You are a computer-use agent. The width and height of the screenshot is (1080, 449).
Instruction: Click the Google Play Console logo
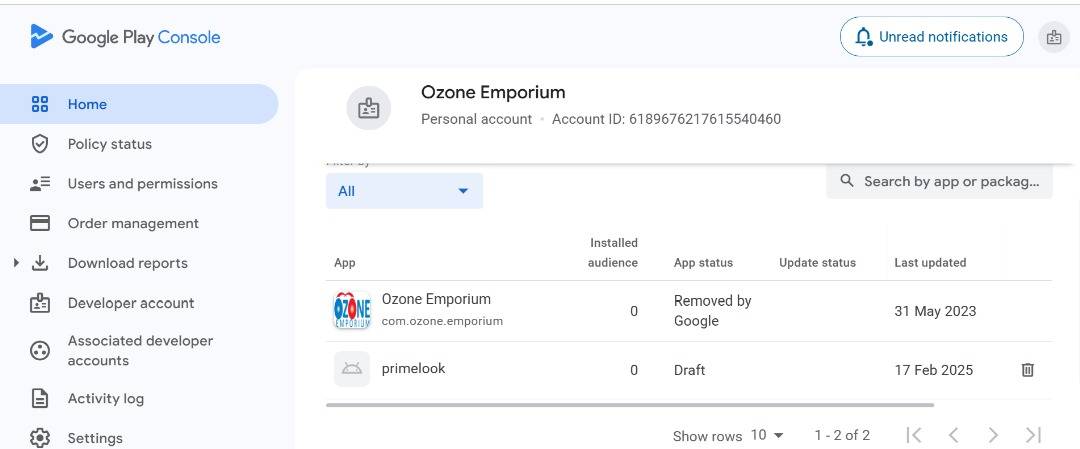pos(125,36)
